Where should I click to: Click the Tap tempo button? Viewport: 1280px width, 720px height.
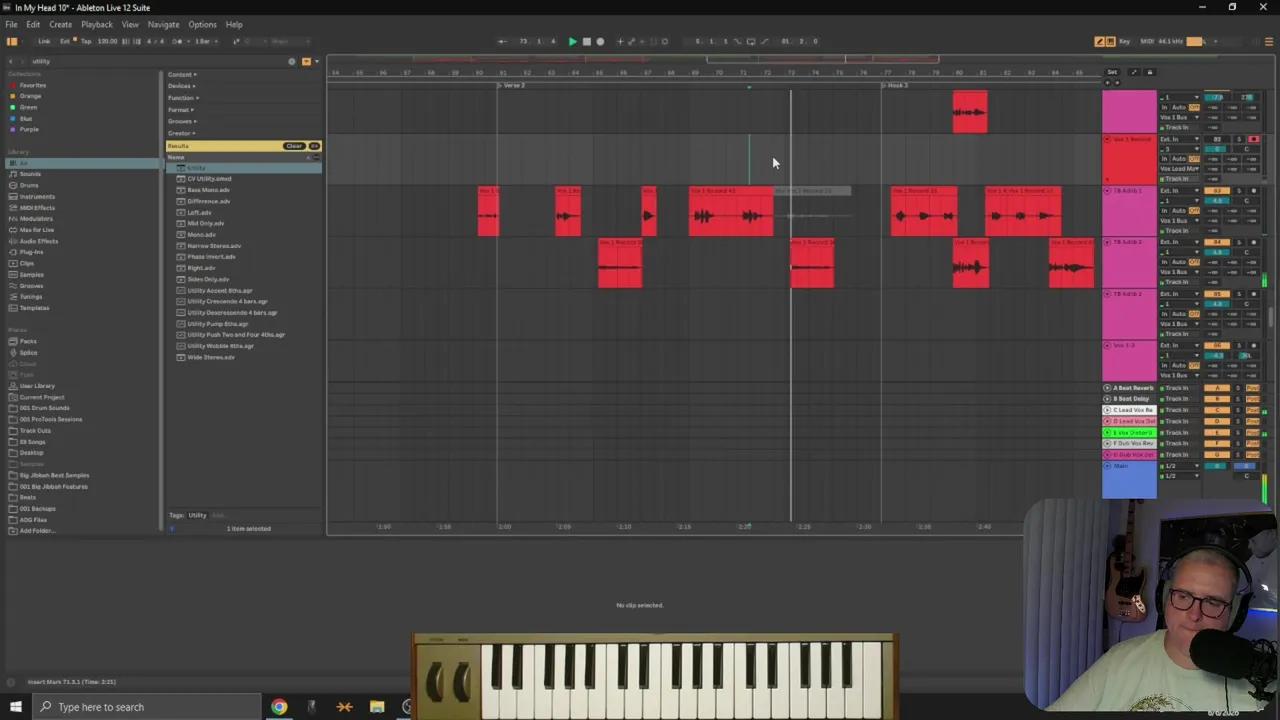(x=86, y=41)
